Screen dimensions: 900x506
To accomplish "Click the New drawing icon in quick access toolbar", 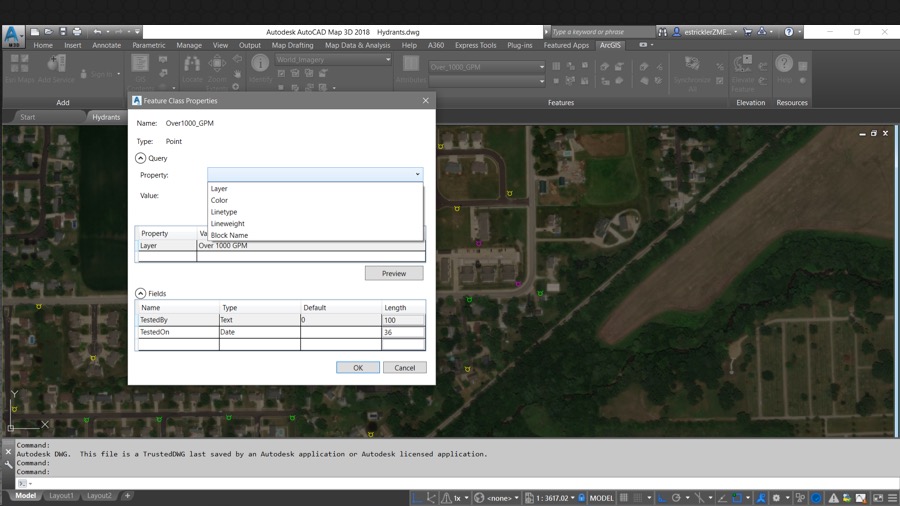I will point(34,32).
